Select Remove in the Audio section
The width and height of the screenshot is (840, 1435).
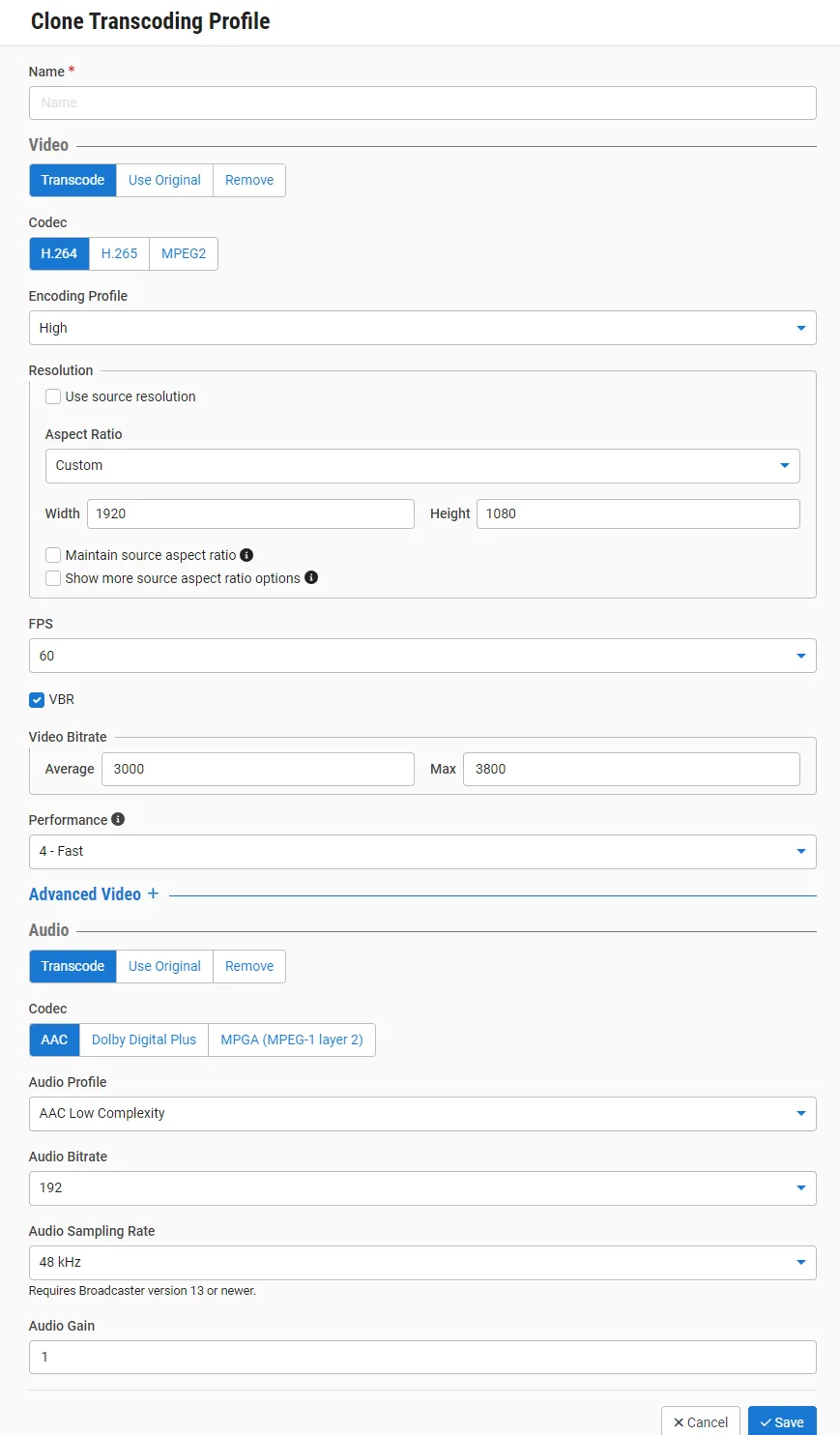[249, 966]
